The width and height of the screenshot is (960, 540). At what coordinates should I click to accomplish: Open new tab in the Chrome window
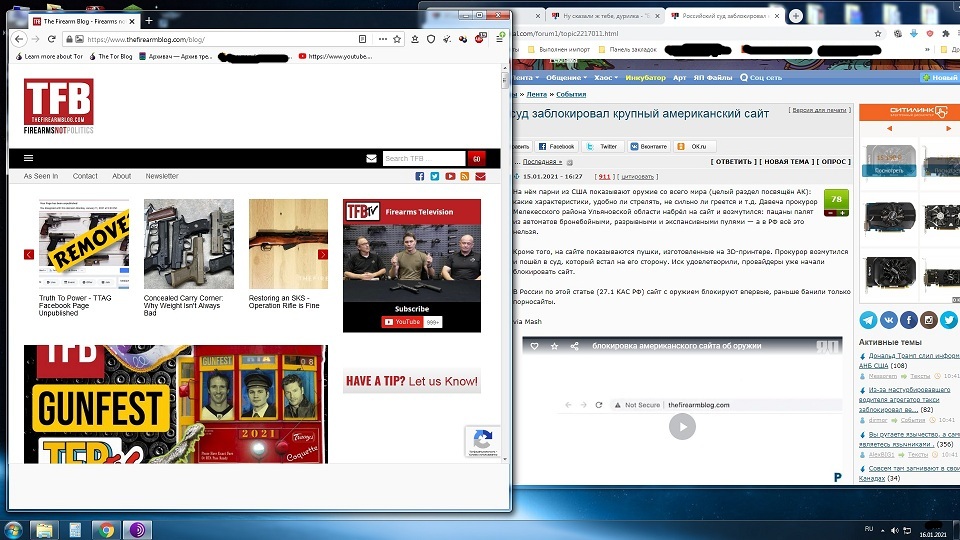[795, 16]
